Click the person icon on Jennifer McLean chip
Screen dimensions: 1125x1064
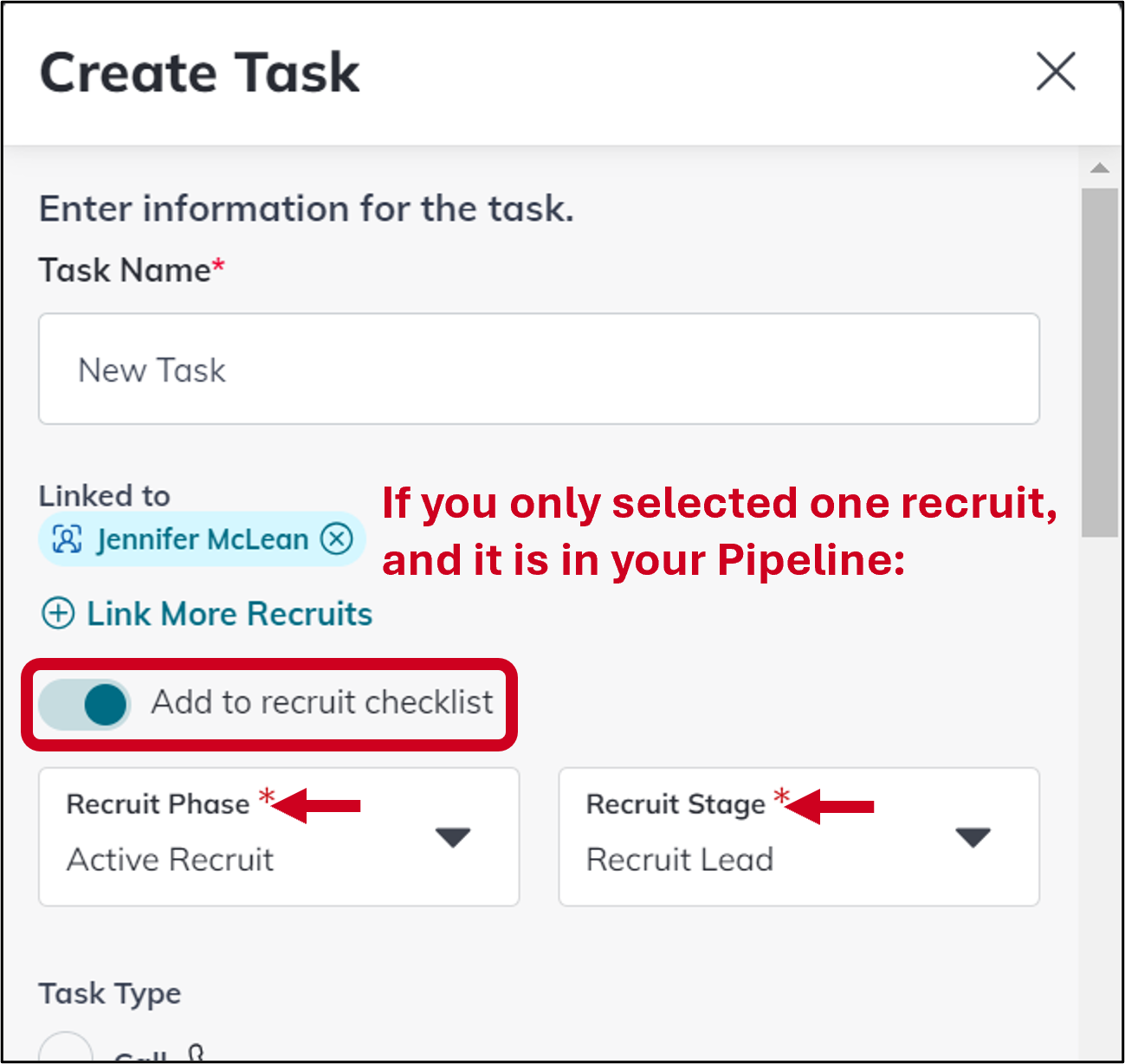pos(65,538)
